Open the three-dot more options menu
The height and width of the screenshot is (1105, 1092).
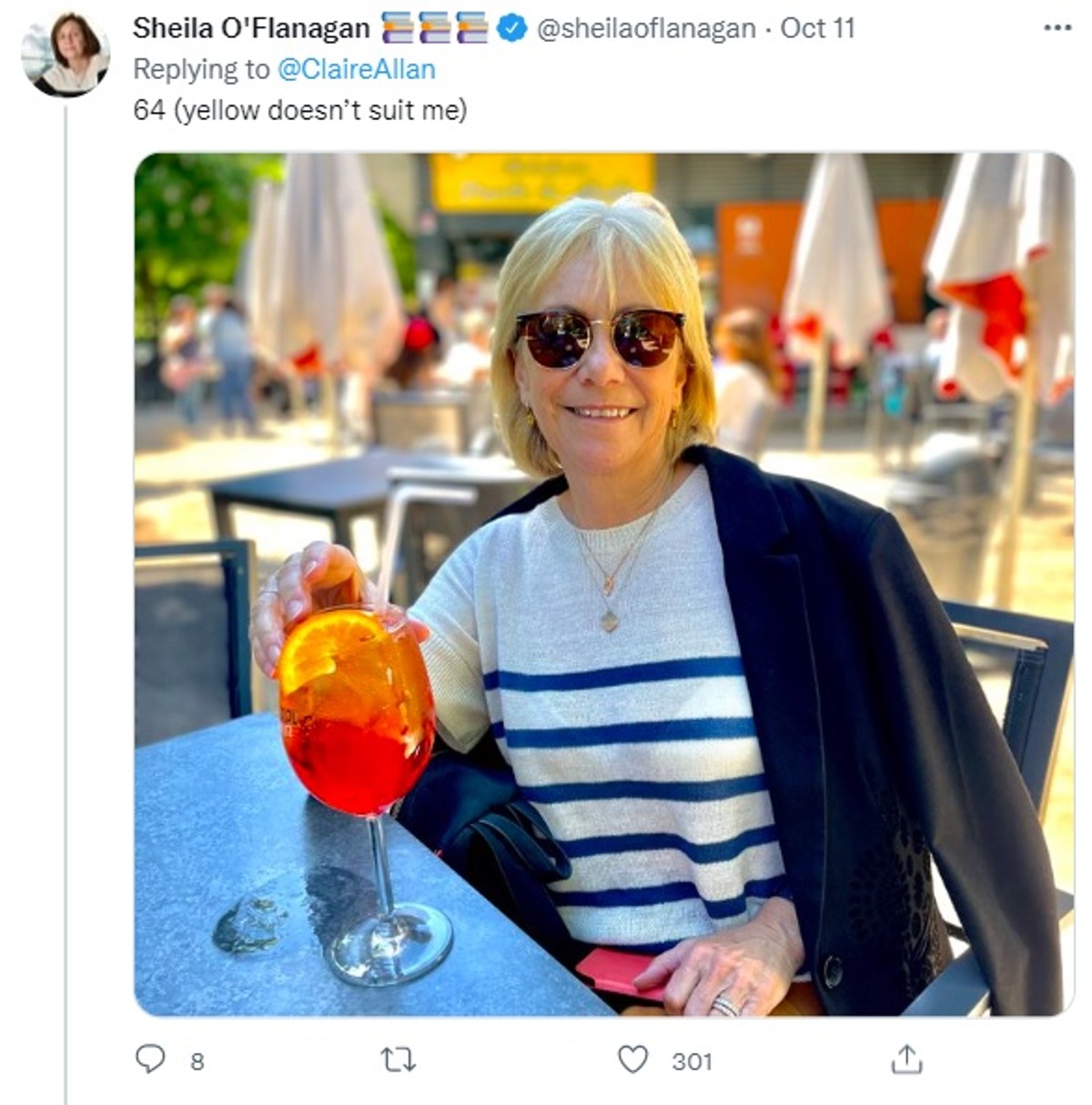(x=1057, y=28)
